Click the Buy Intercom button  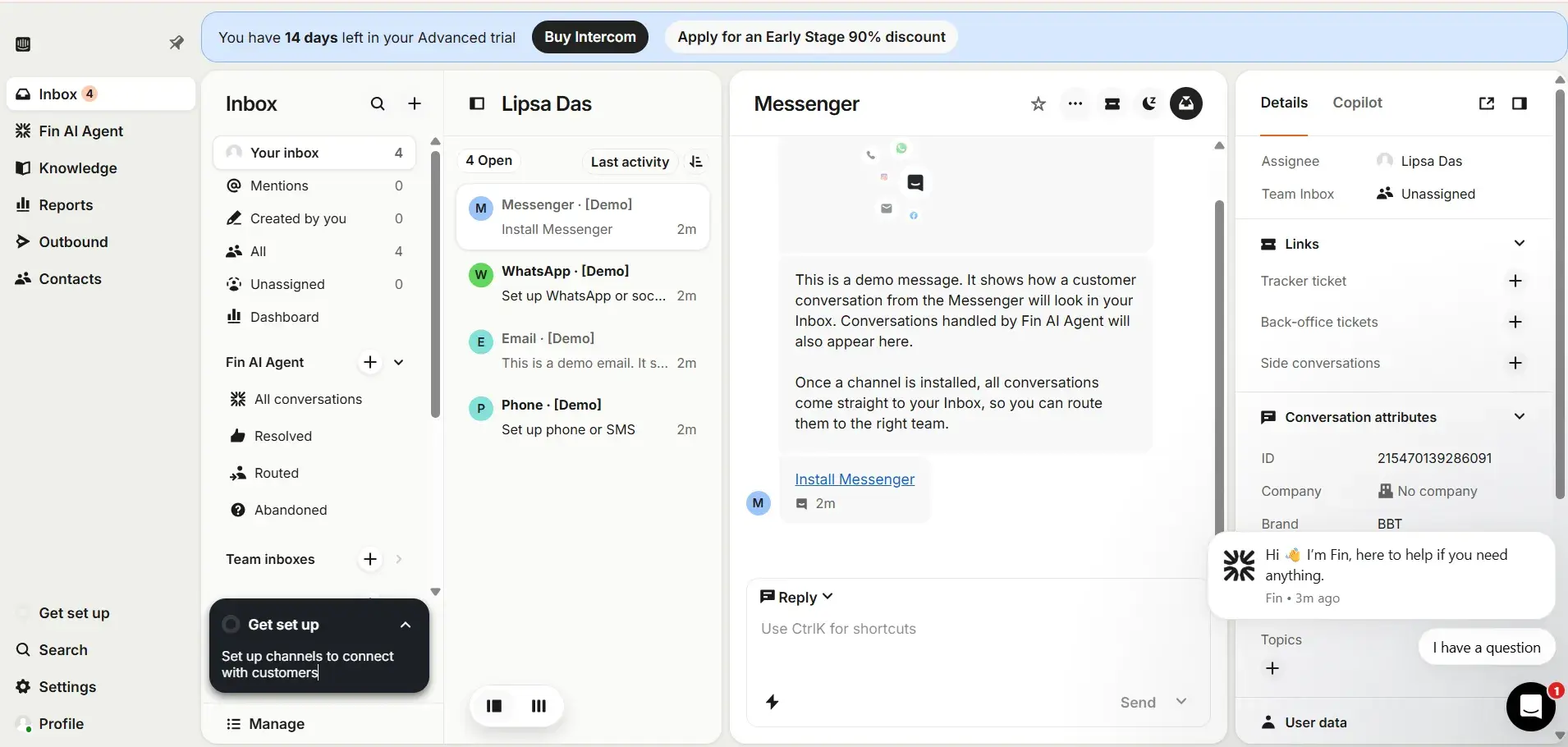click(x=590, y=36)
